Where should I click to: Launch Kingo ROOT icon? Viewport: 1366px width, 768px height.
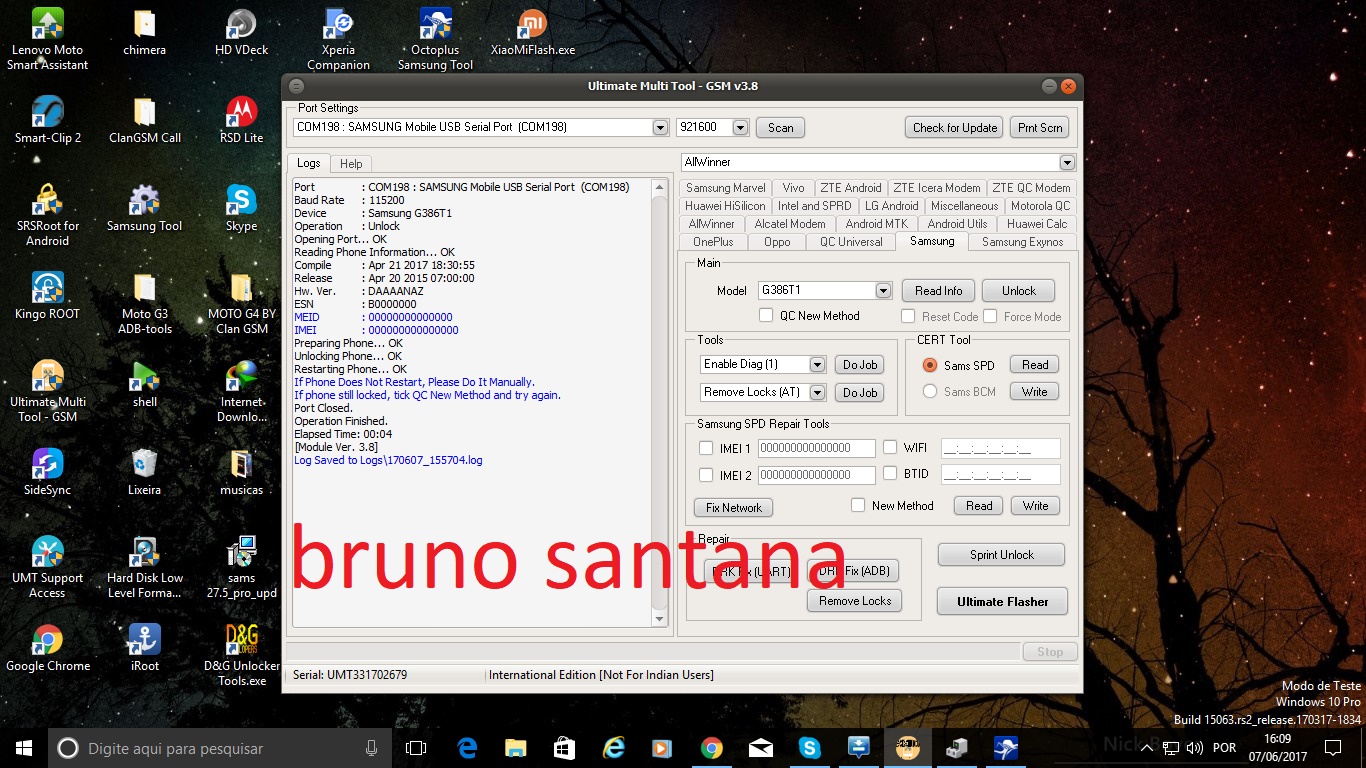click(47, 296)
